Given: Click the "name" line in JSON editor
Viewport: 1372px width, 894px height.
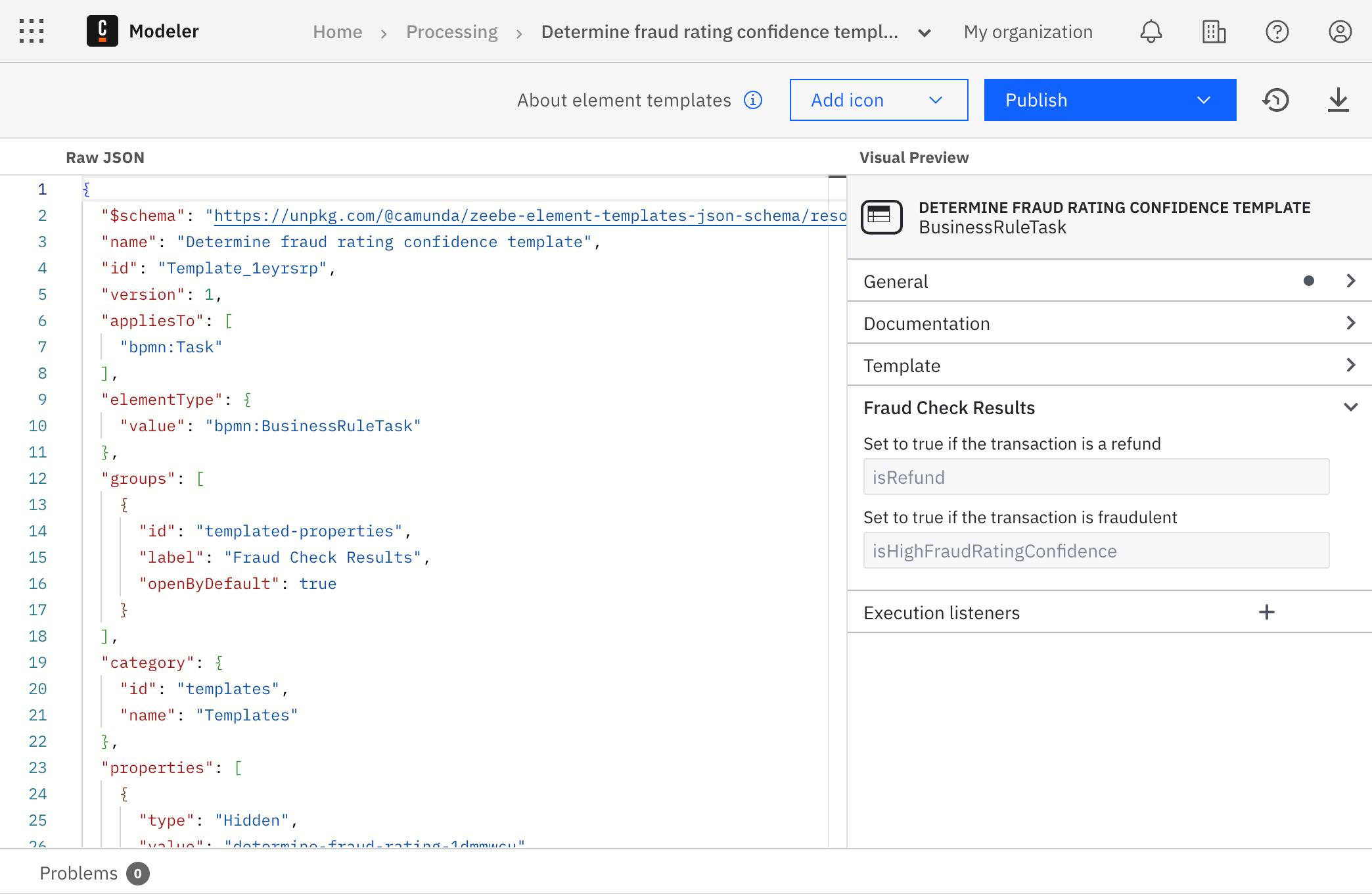Looking at the screenshot, I should point(351,242).
